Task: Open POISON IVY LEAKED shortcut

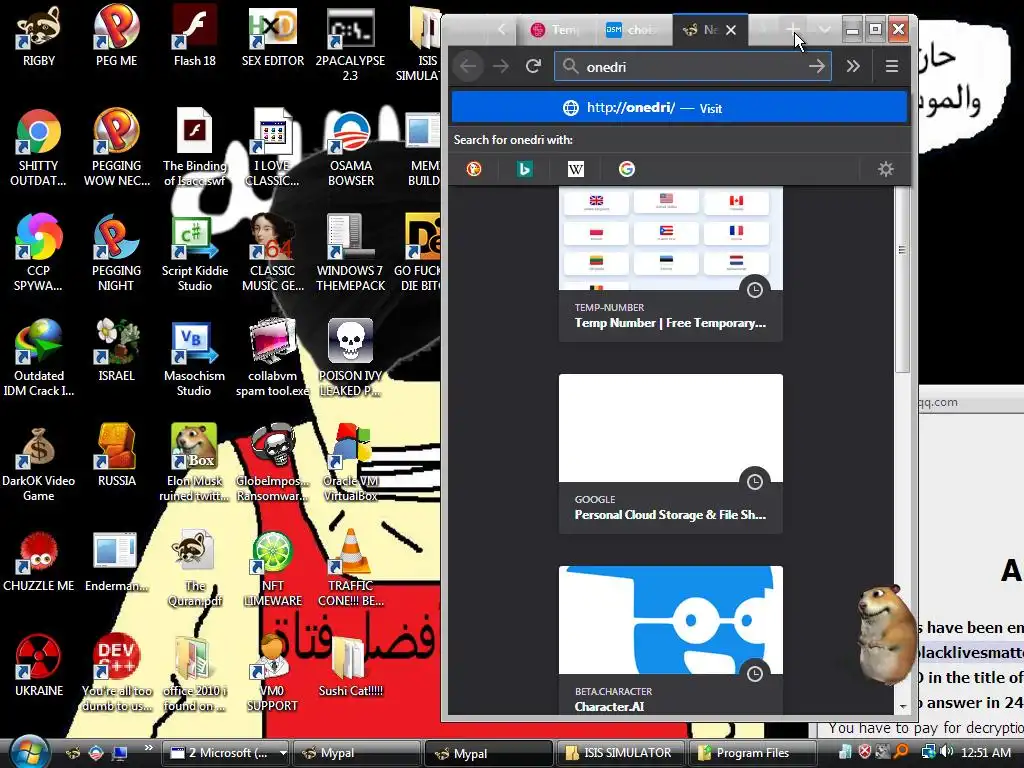Action: coord(351,359)
